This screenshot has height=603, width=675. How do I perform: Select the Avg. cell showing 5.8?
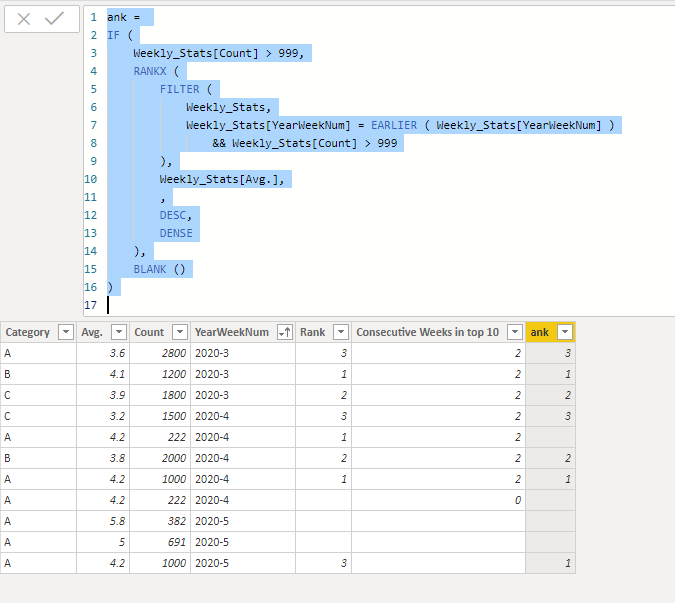(x=103, y=521)
